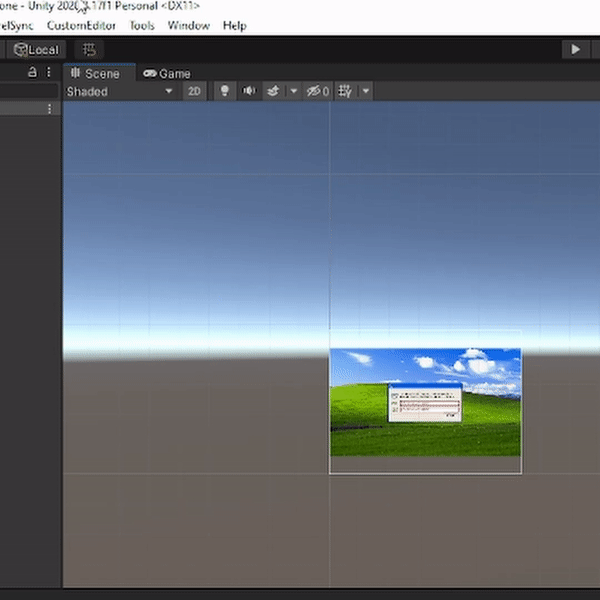Toggle the Local handle rotation button

(36, 50)
